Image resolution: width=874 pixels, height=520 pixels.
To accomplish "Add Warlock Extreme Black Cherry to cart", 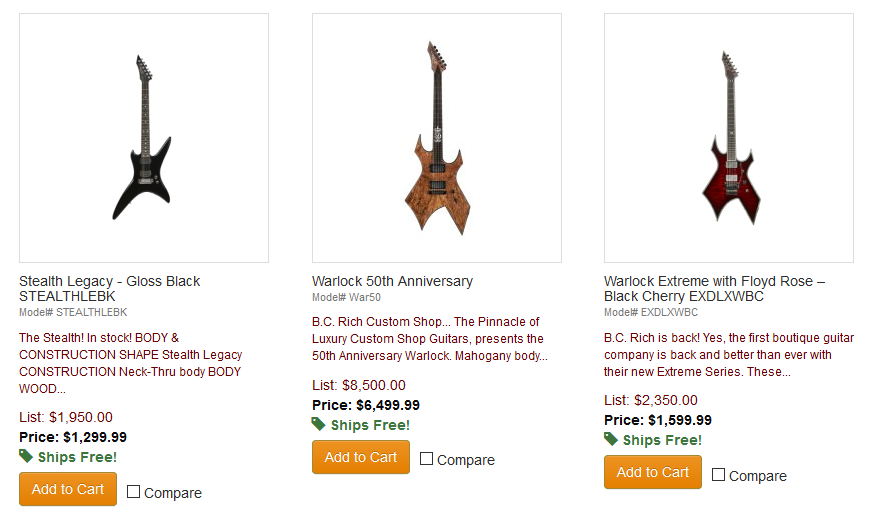I will pyautogui.click(x=653, y=472).
